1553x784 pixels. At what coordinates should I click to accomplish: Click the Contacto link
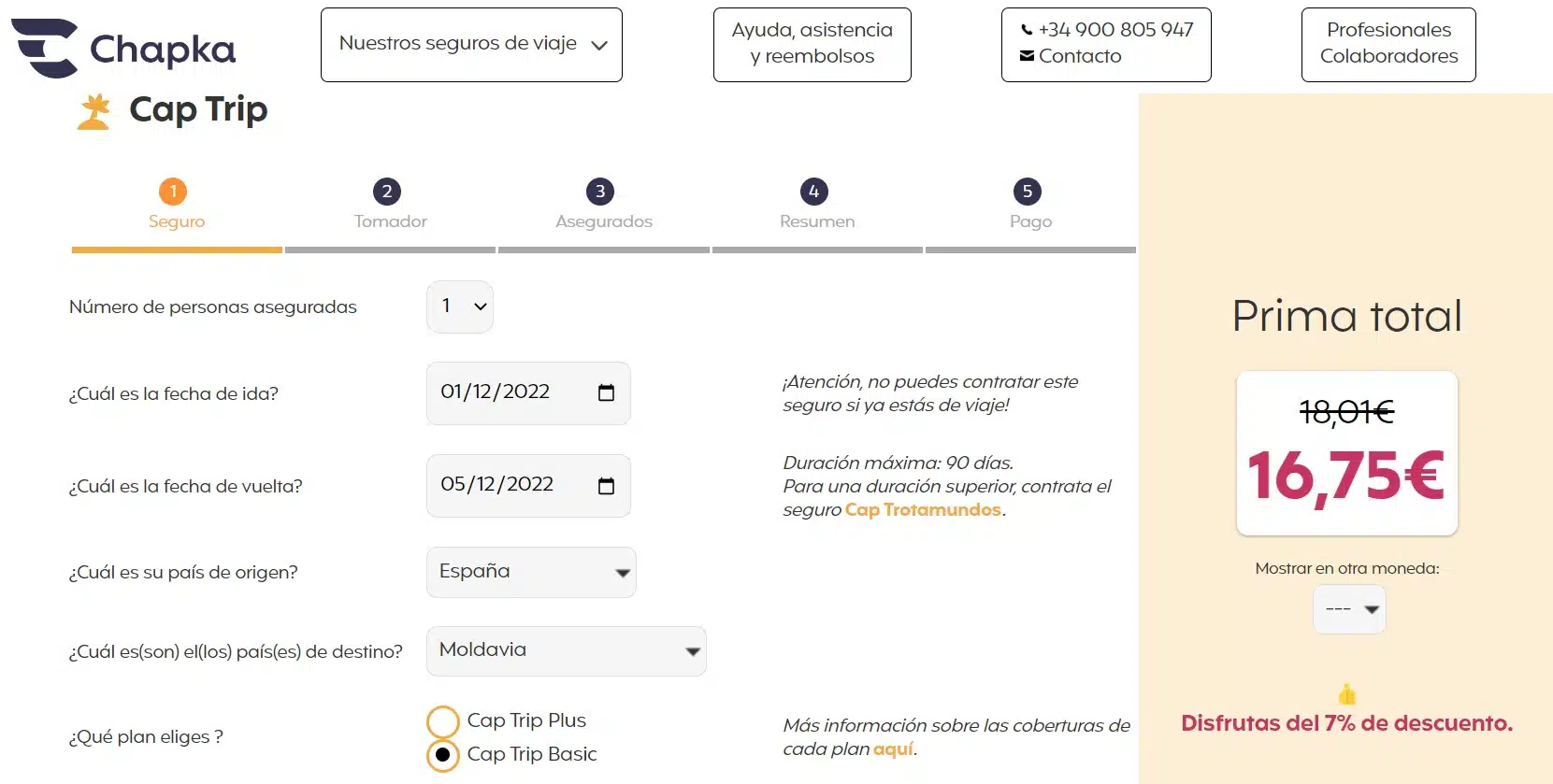[1080, 56]
